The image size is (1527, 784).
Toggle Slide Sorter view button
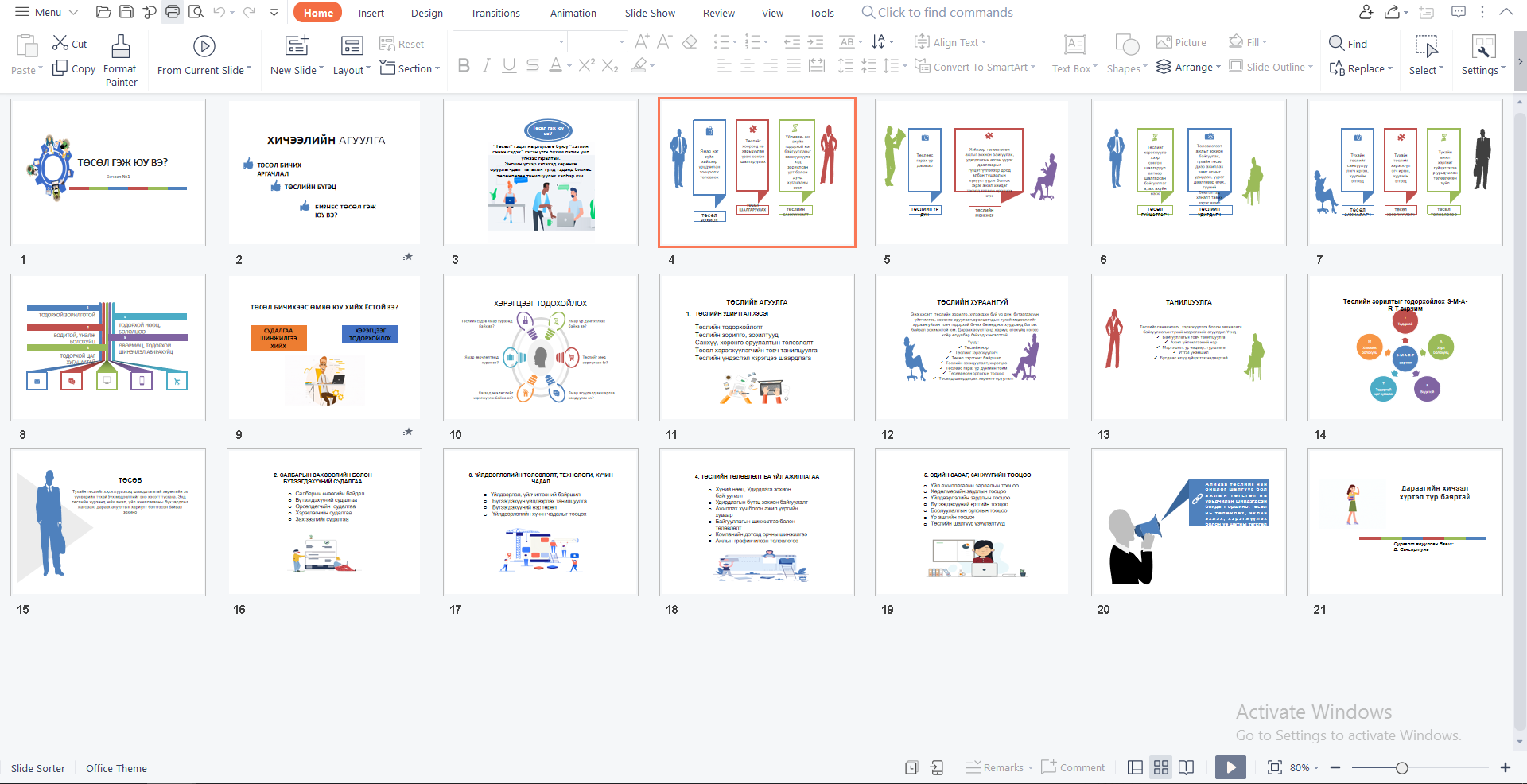click(1161, 767)
